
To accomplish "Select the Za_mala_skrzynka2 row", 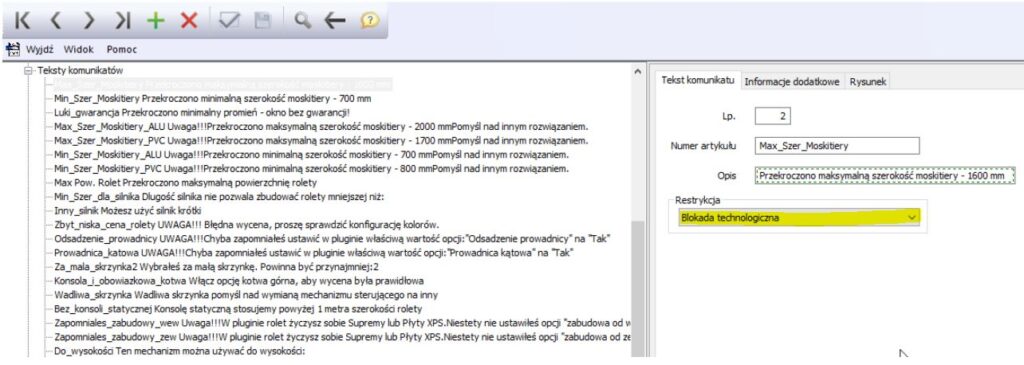I will (216, 267).
